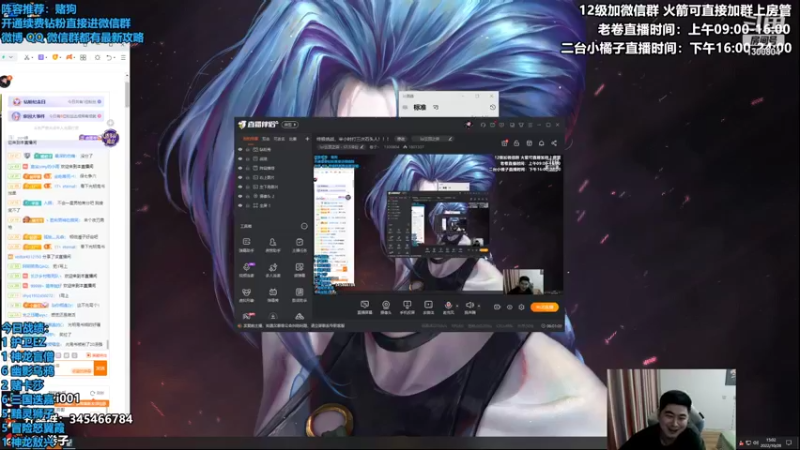This screenshot has height=450, width=800.
Task: Expand the microphone dropdown arrow in the bottom toolbar
Action: pyautogui.click(x=457, y=306)
